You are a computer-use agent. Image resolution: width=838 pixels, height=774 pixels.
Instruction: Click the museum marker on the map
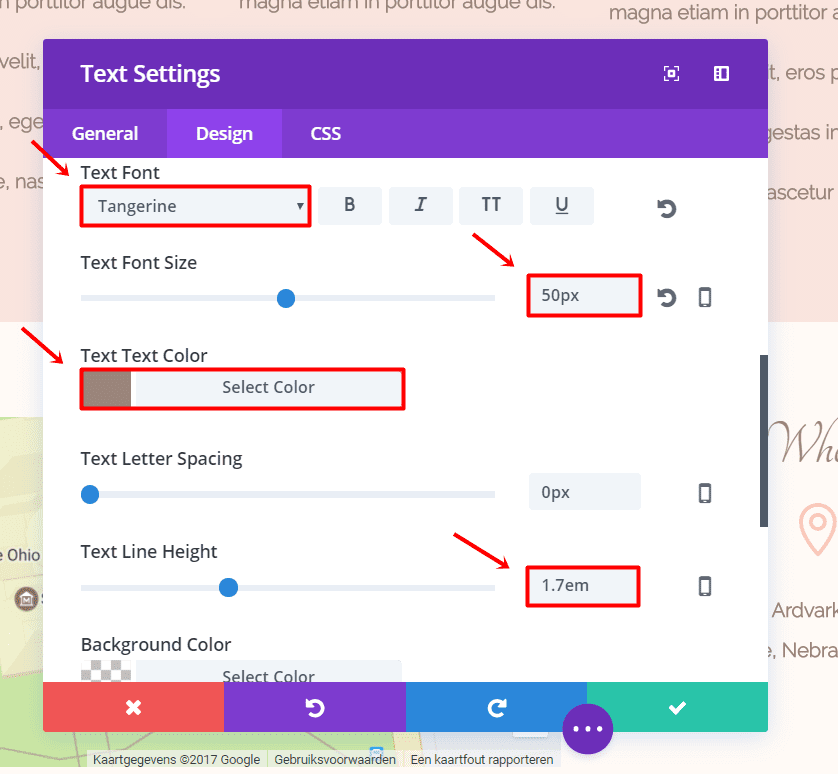[x=26, y=599]
